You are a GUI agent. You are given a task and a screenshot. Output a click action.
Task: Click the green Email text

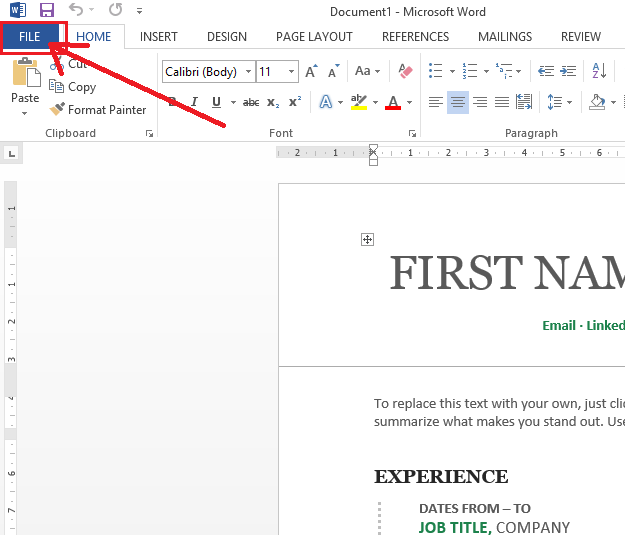[559, 326]
